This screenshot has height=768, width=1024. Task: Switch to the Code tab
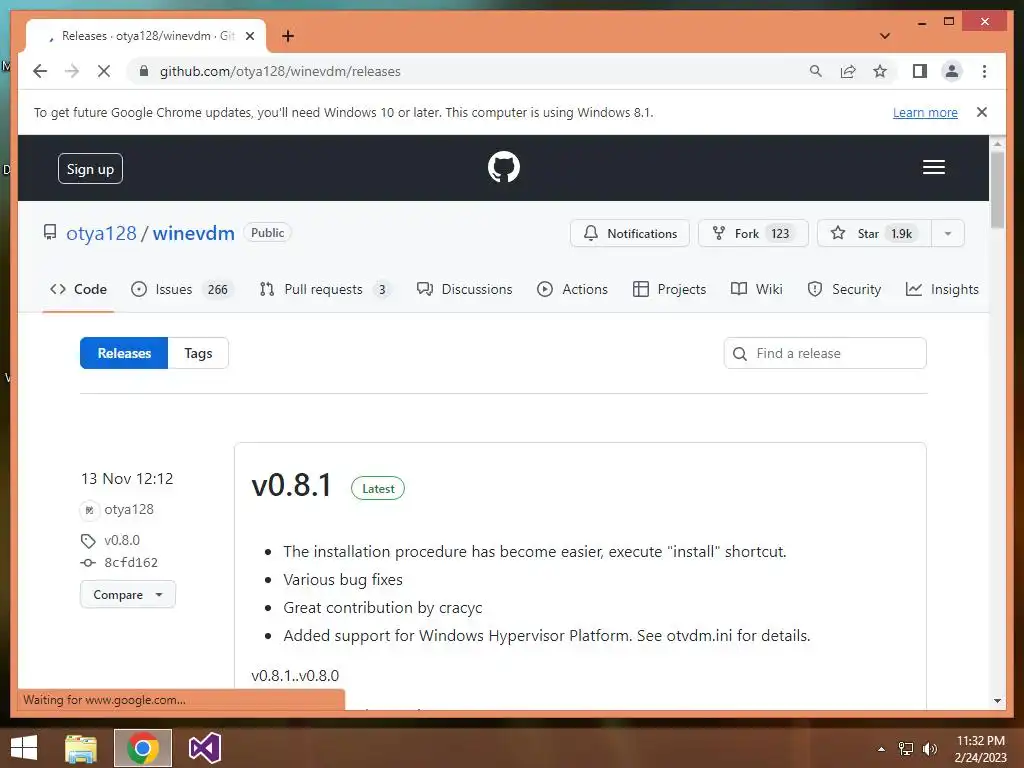pyautogui.click(x=78, y=289)
